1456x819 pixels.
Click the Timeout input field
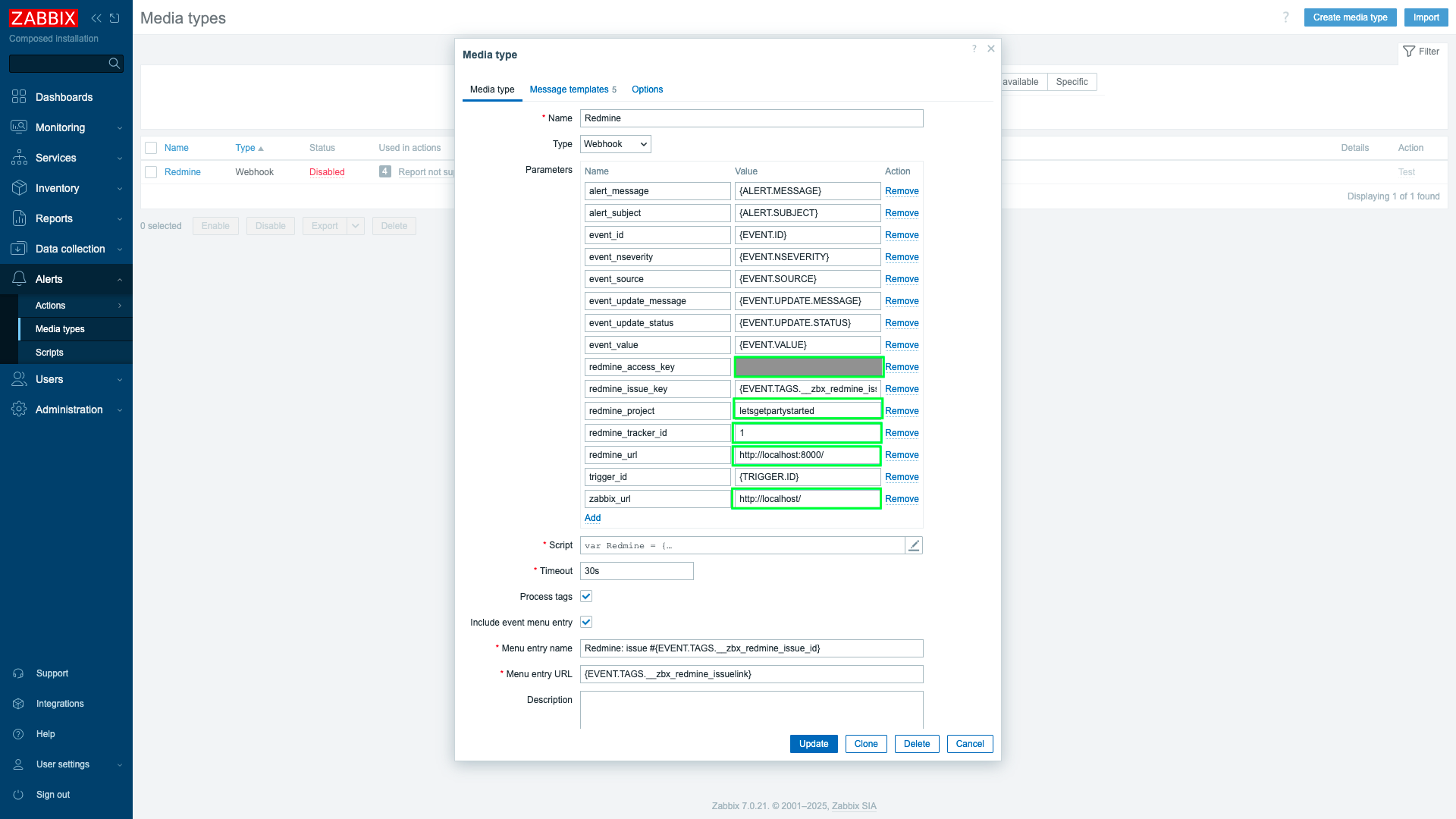click(636, 571)
